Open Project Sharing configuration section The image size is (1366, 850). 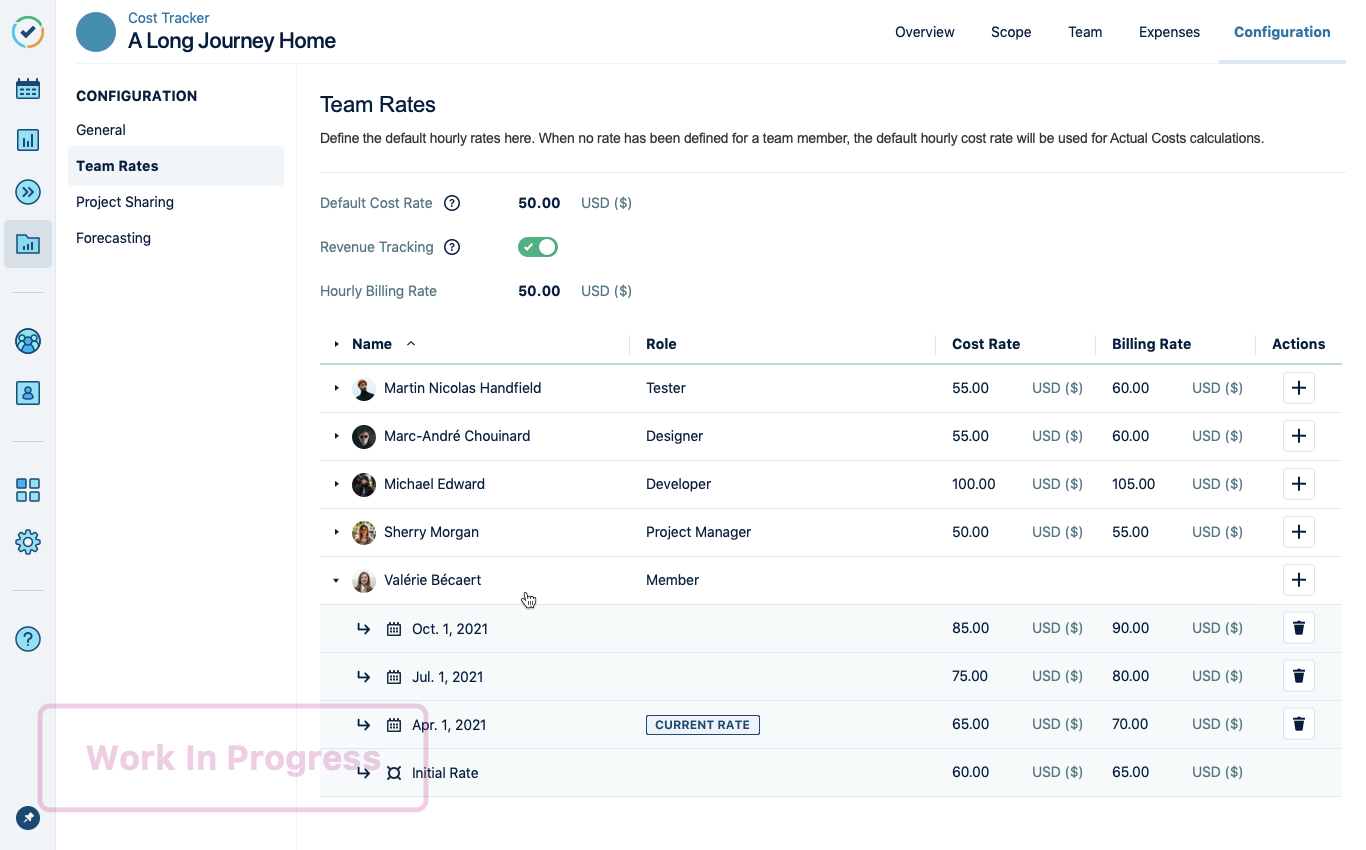pyautogui.click(x=125, y=202)
